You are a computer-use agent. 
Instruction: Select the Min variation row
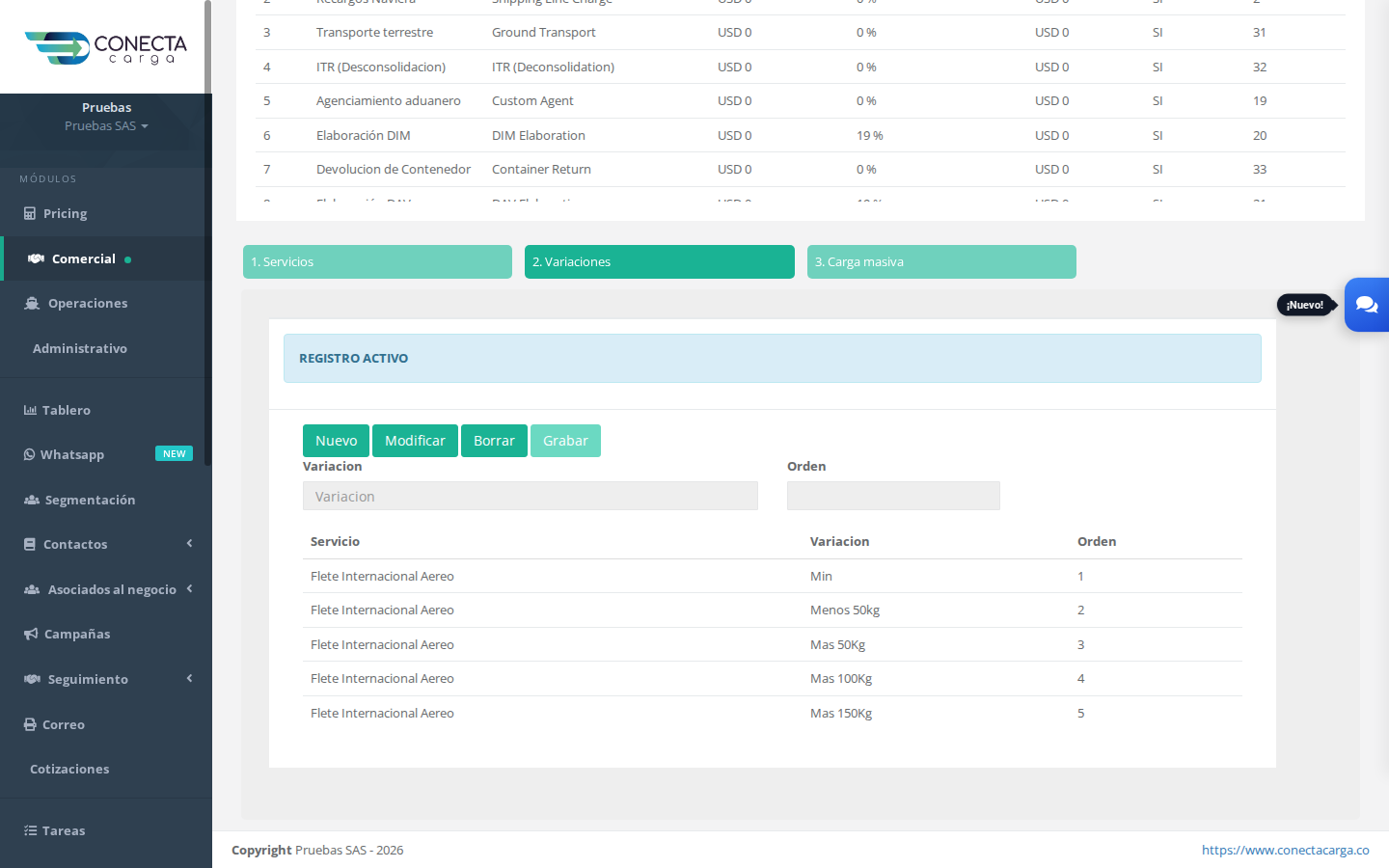773,576
